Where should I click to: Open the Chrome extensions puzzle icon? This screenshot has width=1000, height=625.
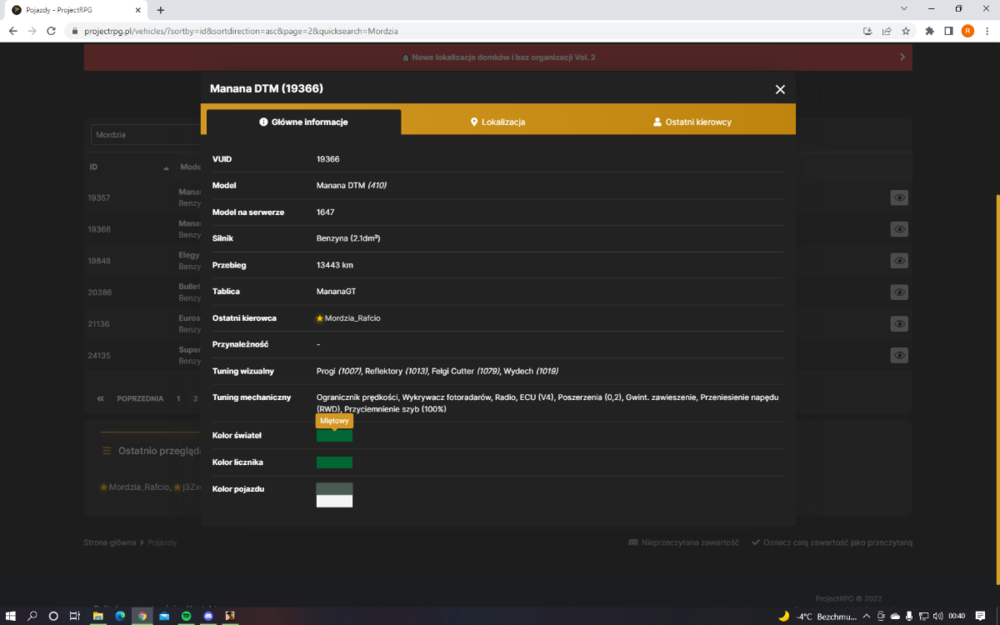[929, 31]
